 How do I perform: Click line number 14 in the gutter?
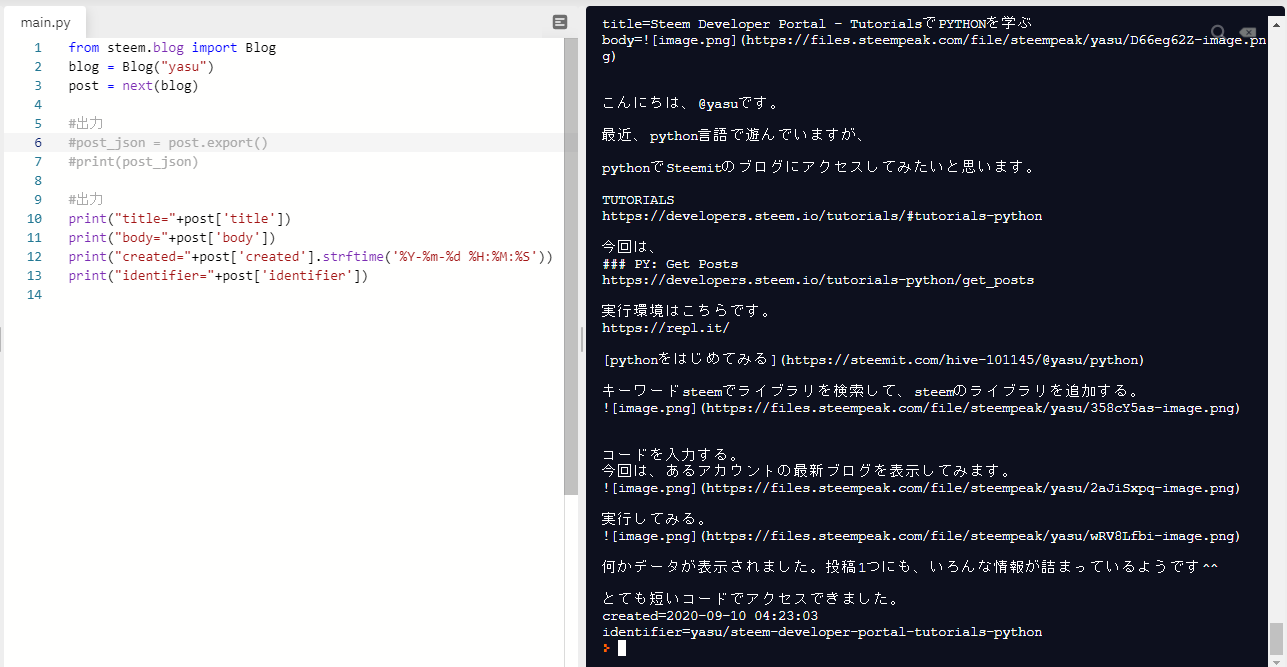tap(35, 295)
